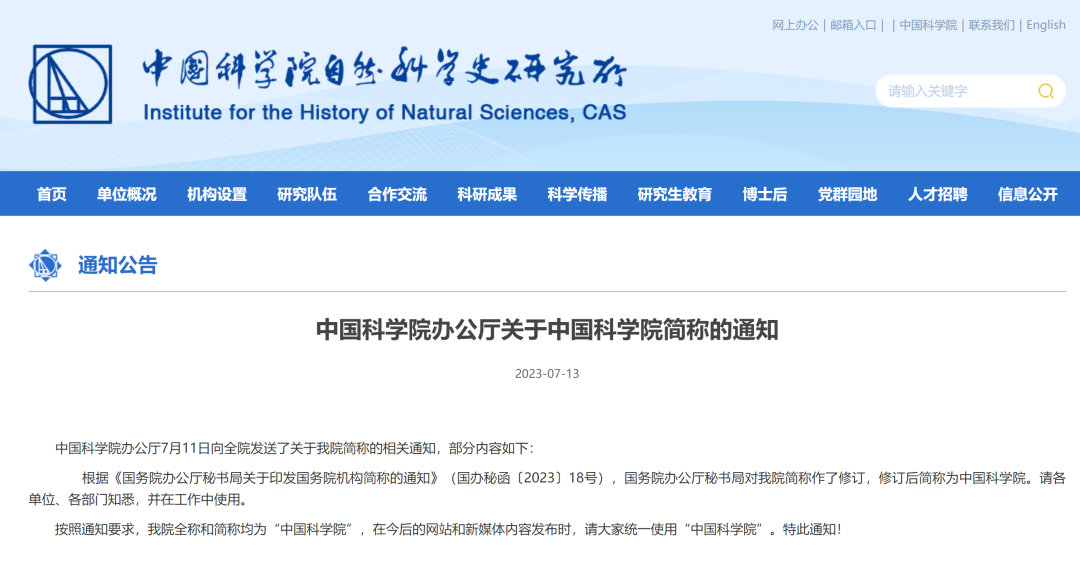Switch site language to English
This screenshot has height=580, width=1080.
(1046, 25)
